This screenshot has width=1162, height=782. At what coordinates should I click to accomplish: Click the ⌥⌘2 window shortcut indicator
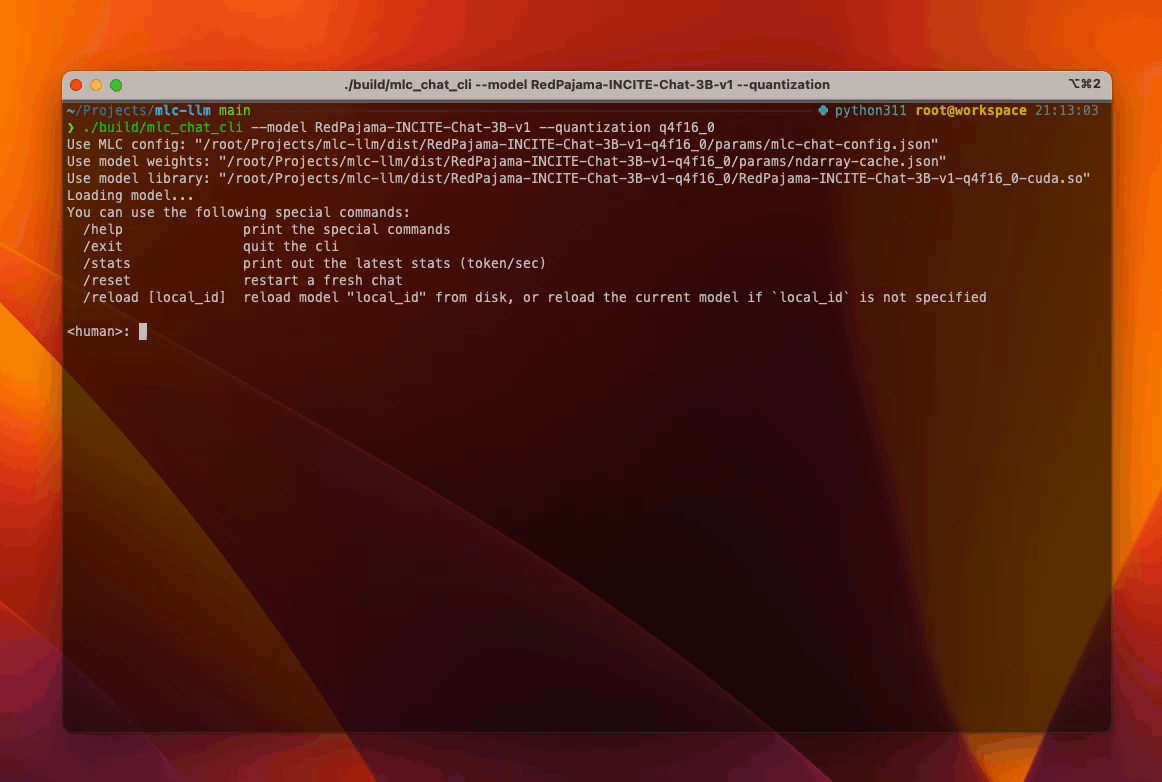pos(1084,84)
